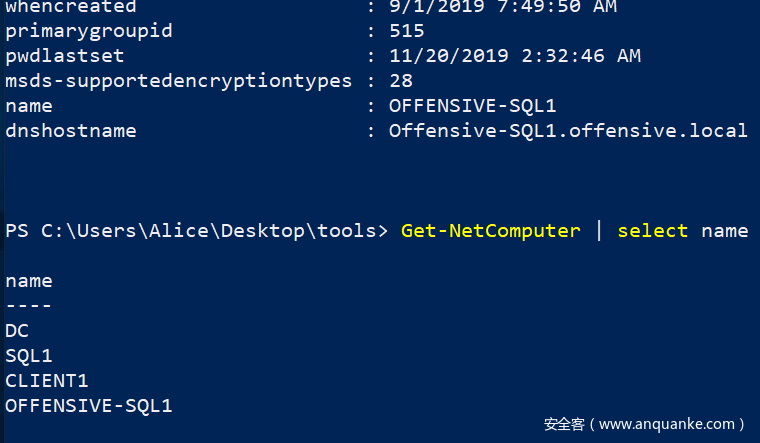Click the pipe character after Get-NetComputer
Screen dimensions: 760x443
[x=599, y=231]
